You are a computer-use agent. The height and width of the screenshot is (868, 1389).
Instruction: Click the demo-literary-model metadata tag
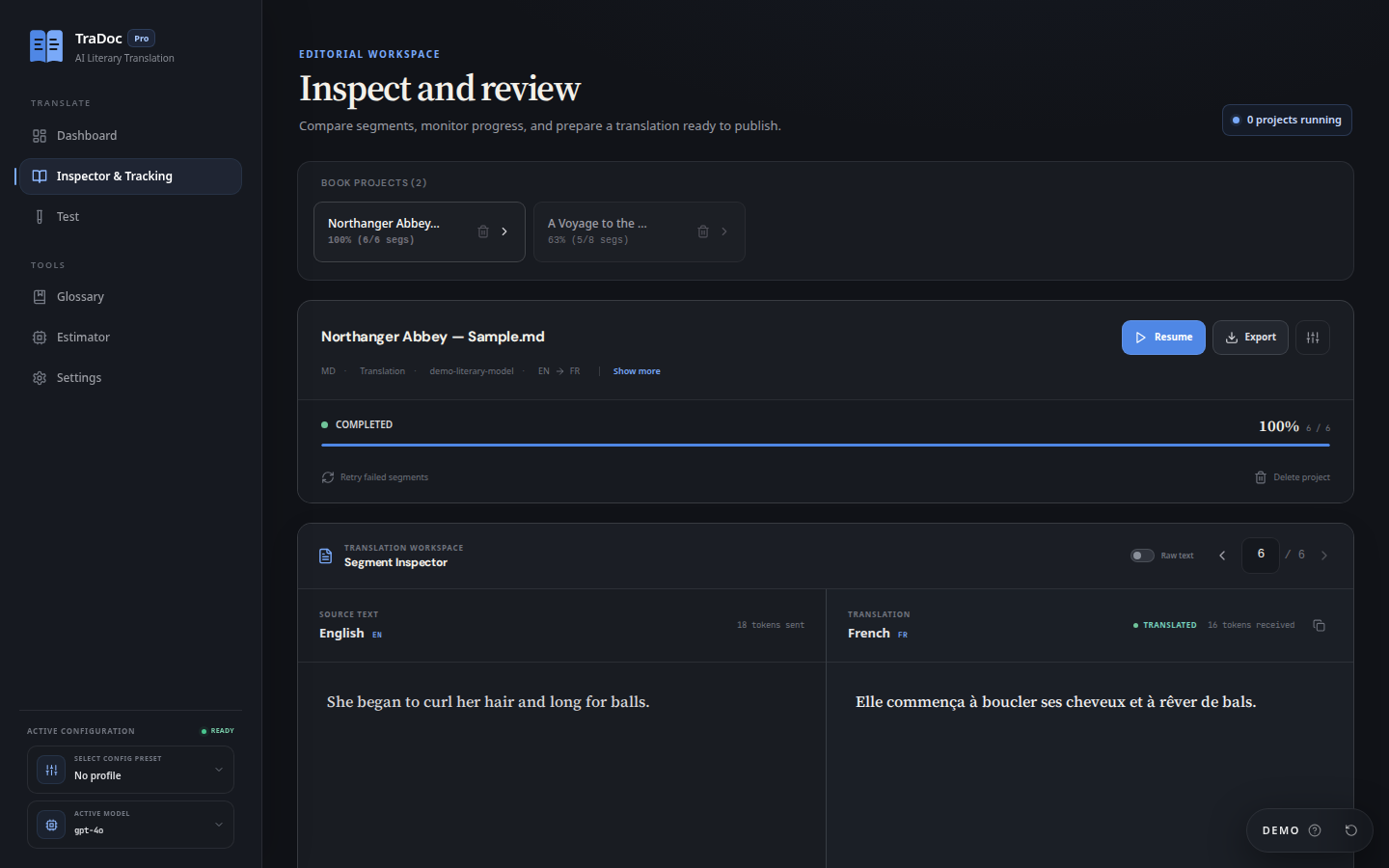472,371
